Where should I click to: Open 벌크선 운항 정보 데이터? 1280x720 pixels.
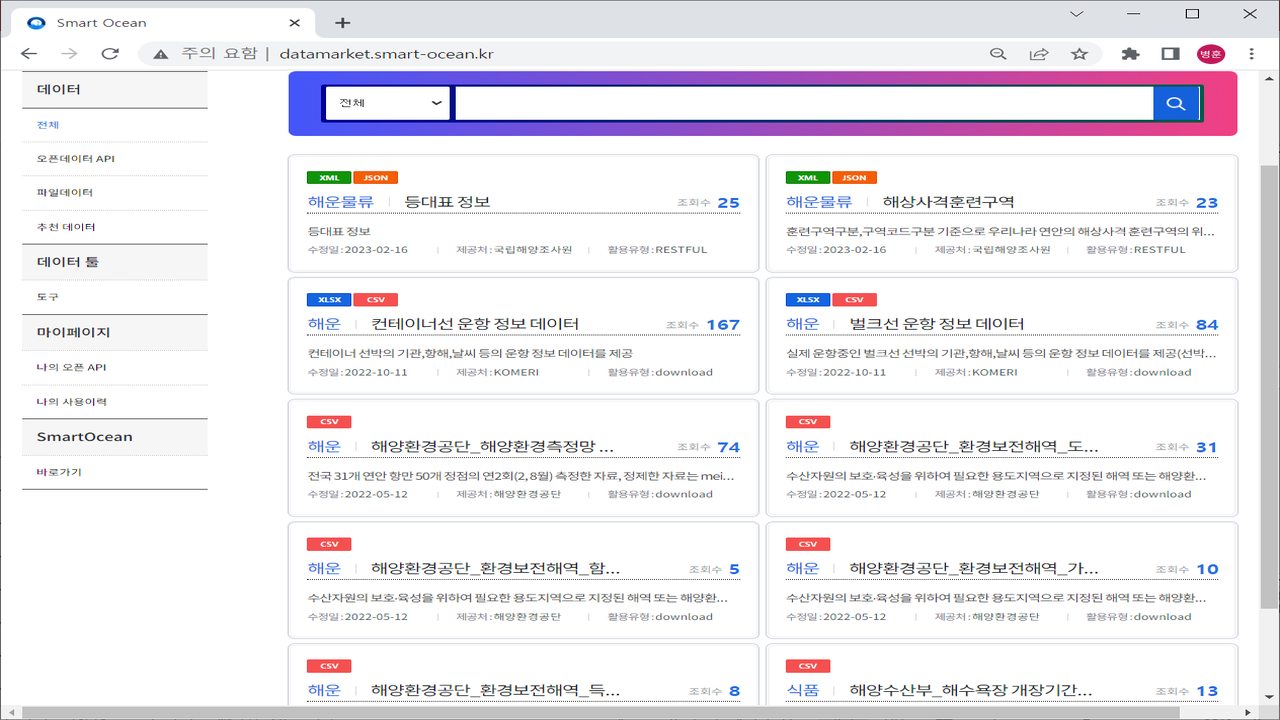point(937,324)
